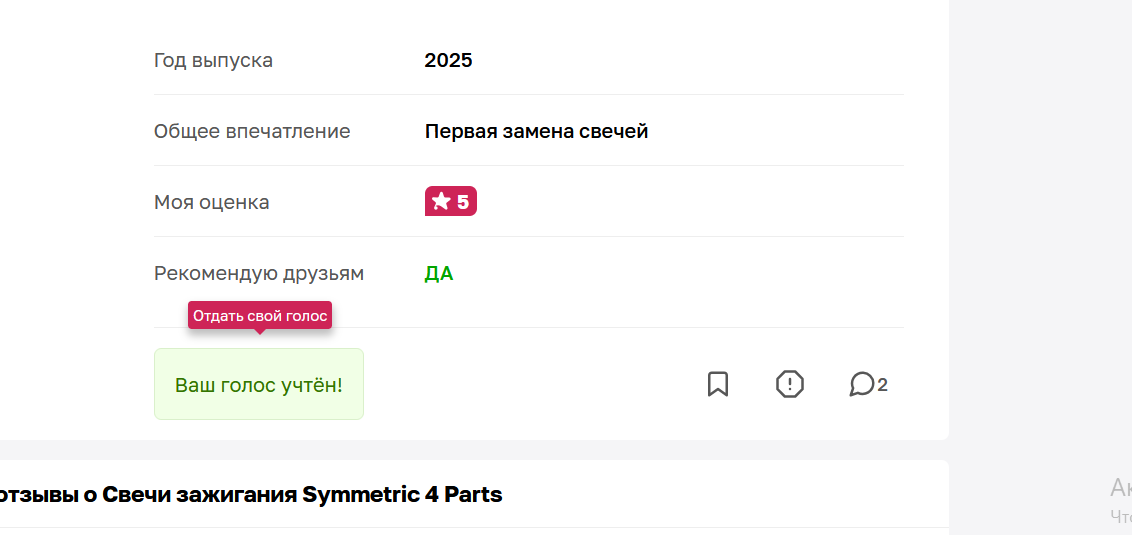
Task: Click the truncated 'Что' sidebar text
Action: pos(1121,516)
